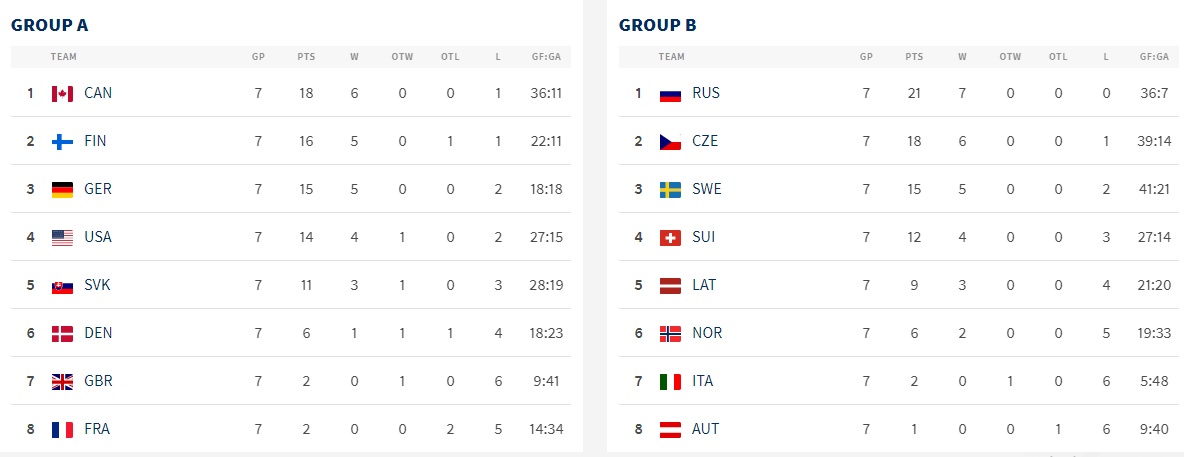Click the Czech Republic flag icon
The width and height of the screenshot is (1185, 457).
click(x=670, y=141)
